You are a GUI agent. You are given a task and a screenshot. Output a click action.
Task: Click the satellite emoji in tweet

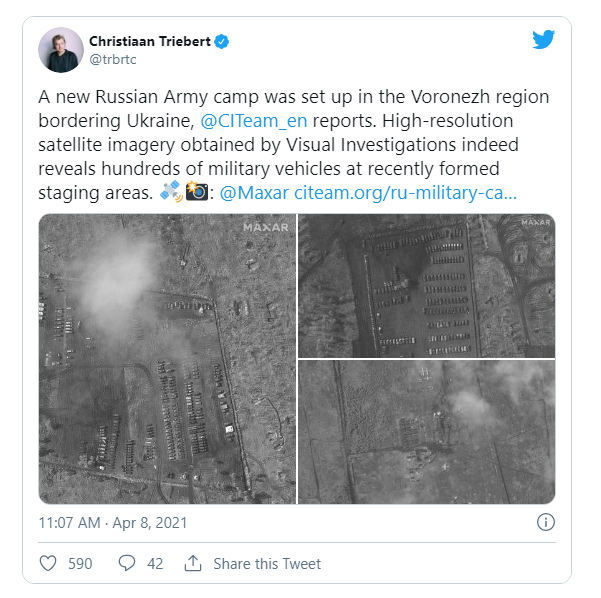pyautogui.click(x=171, y=192)
